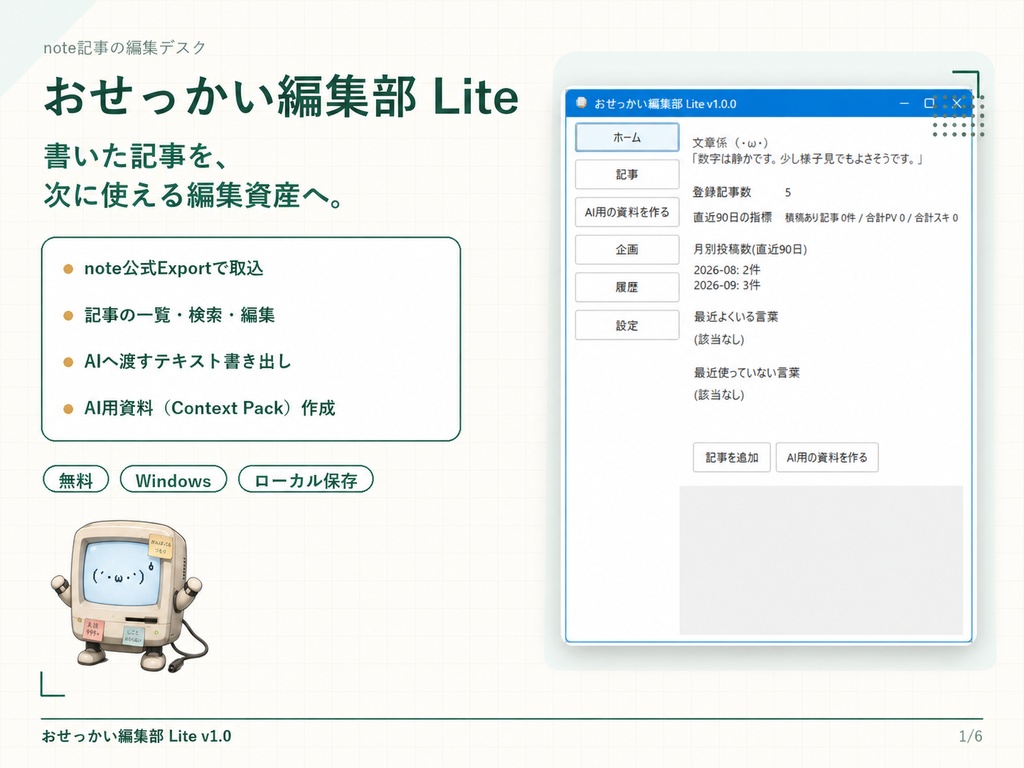Click the 最近よくいる言葉 heading

coord(735,317)
